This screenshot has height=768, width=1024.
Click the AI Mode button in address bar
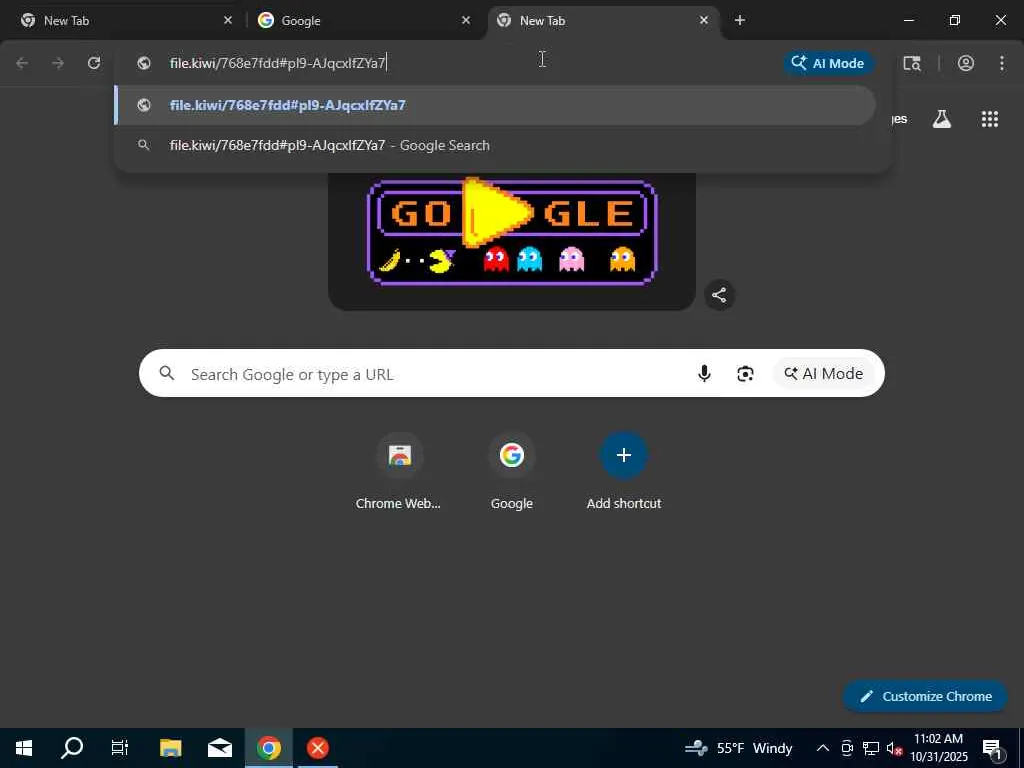pos(828,63)
